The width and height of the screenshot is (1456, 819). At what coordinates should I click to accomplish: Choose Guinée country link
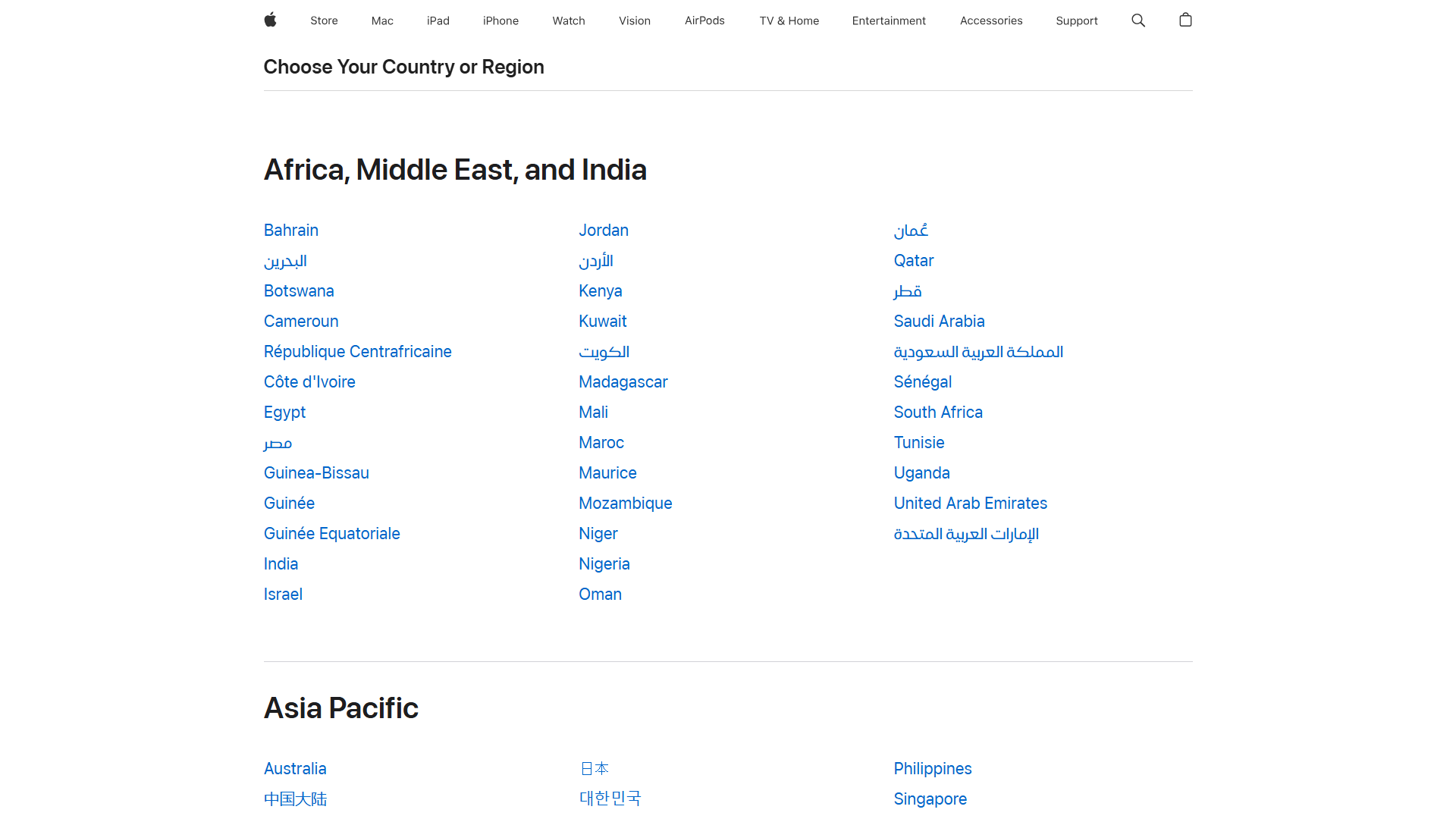[289, 504]
